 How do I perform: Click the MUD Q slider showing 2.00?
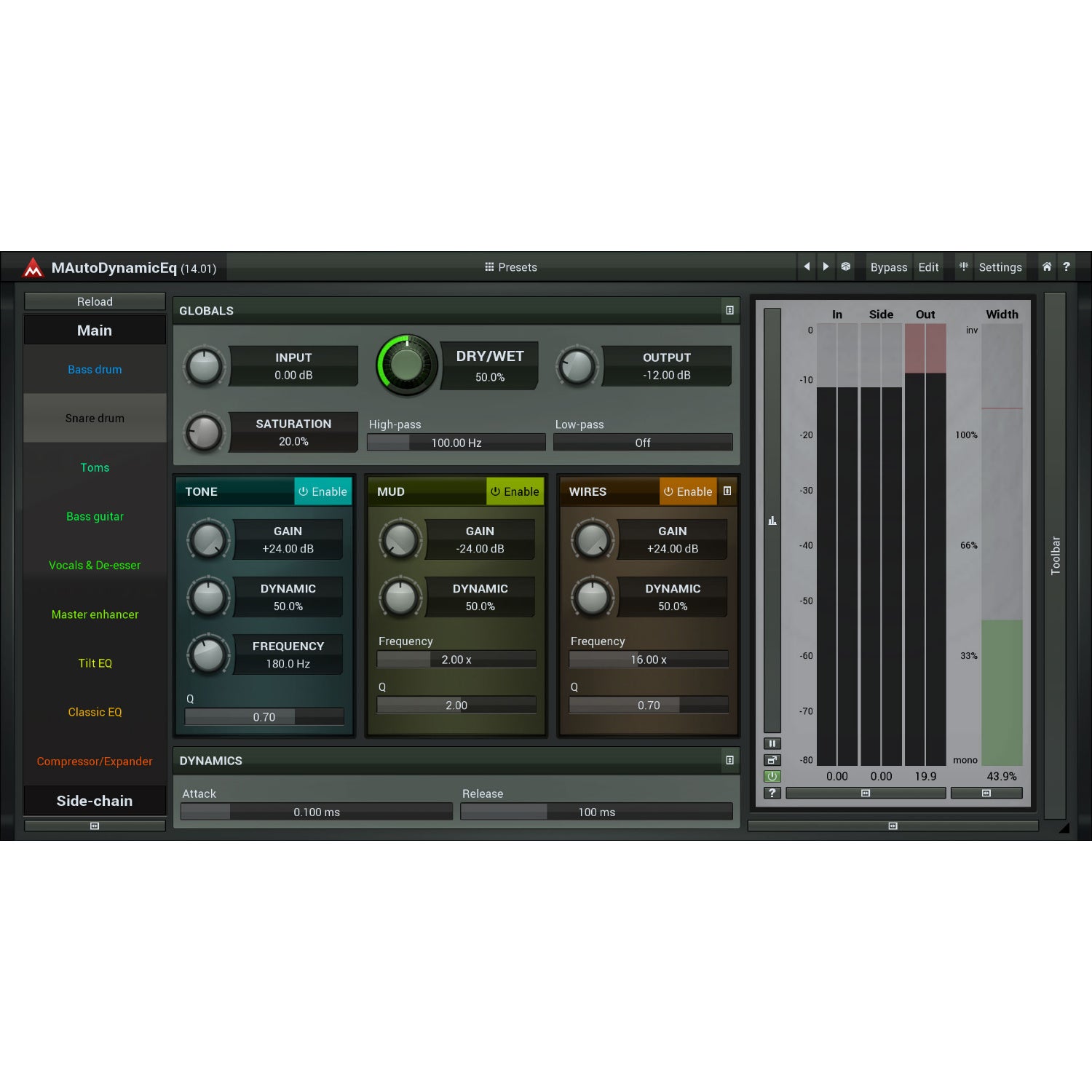tap(456, 705)
